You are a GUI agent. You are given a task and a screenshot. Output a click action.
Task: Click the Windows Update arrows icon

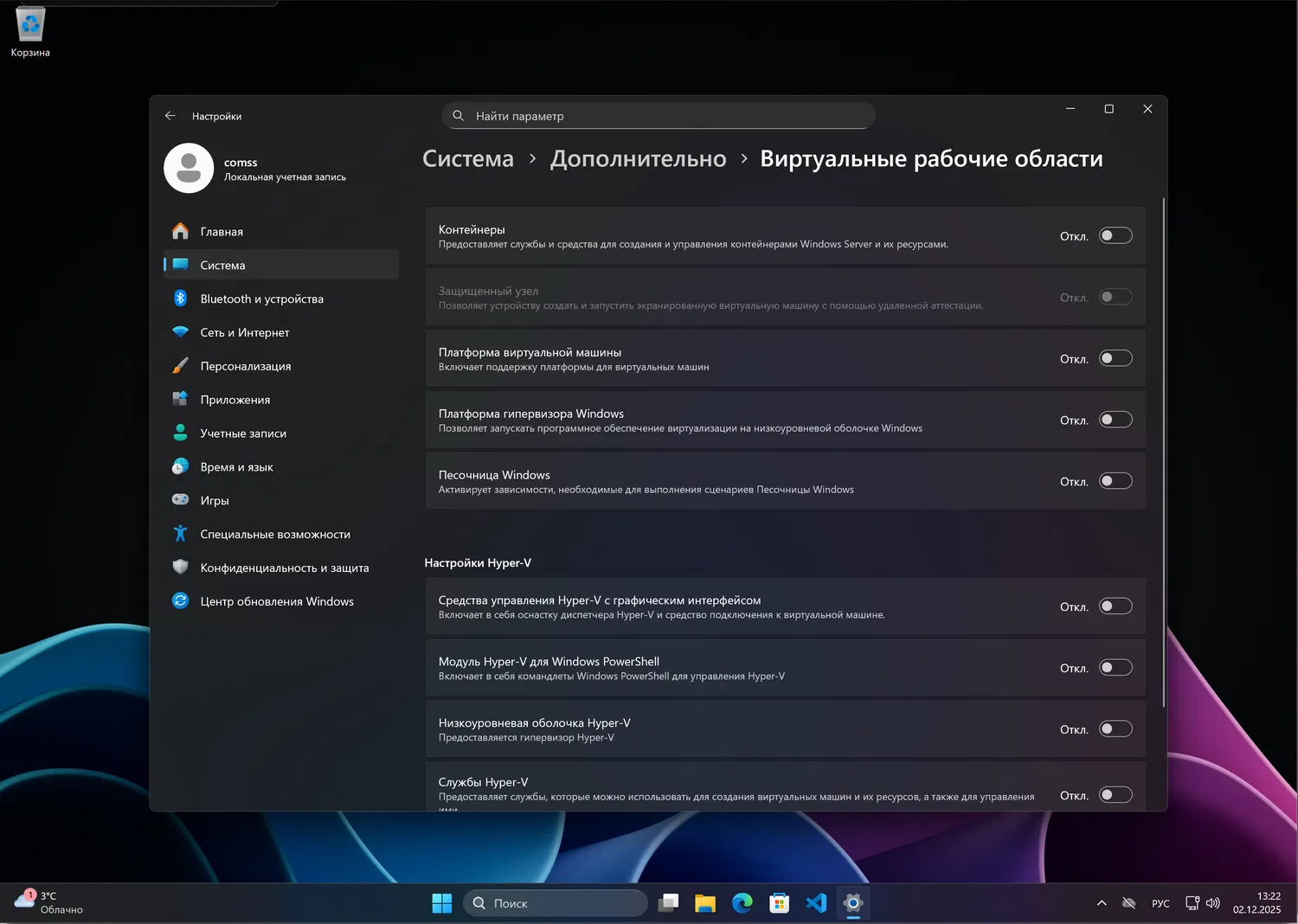click(180, 600)
